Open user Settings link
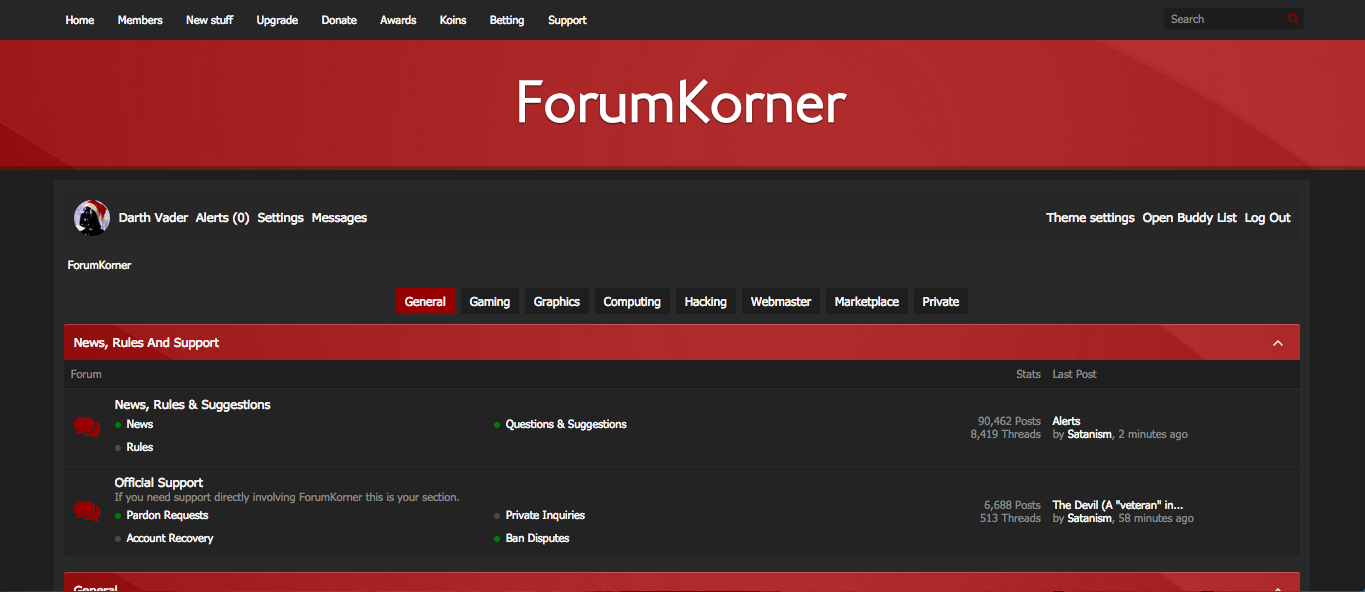The image size is (1365, 592). (x=280, y=218)
